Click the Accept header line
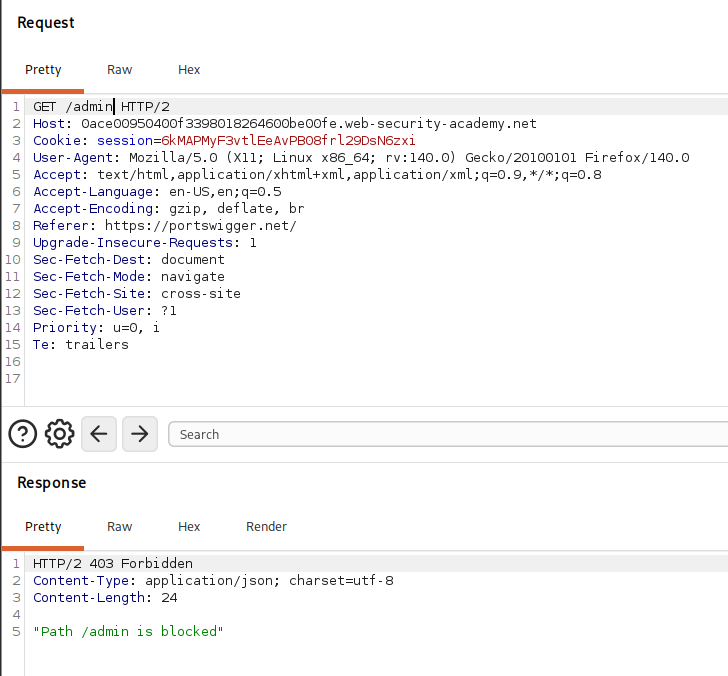 [x=317, y=175]
